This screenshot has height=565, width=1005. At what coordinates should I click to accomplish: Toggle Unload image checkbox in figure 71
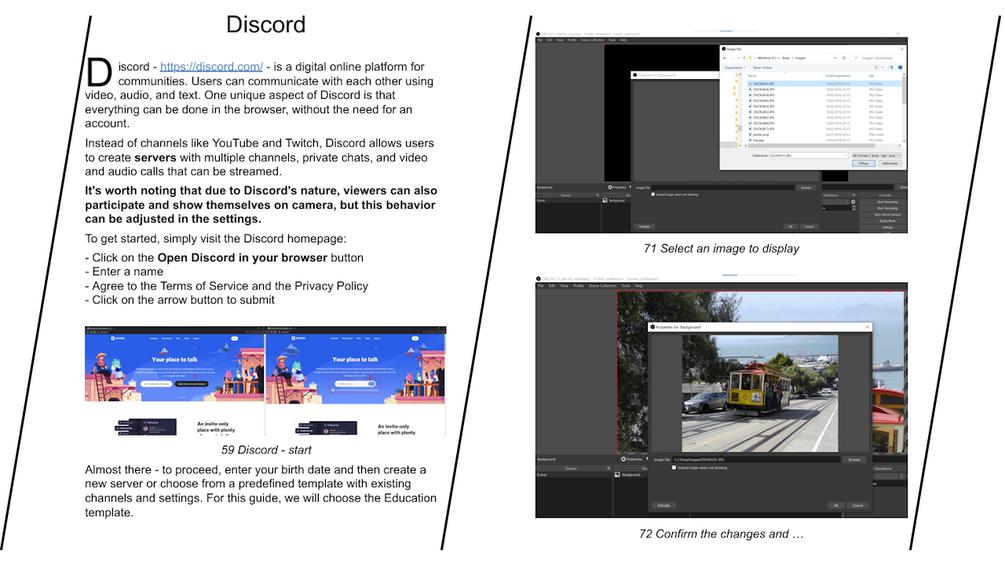[x=653, y=195]
